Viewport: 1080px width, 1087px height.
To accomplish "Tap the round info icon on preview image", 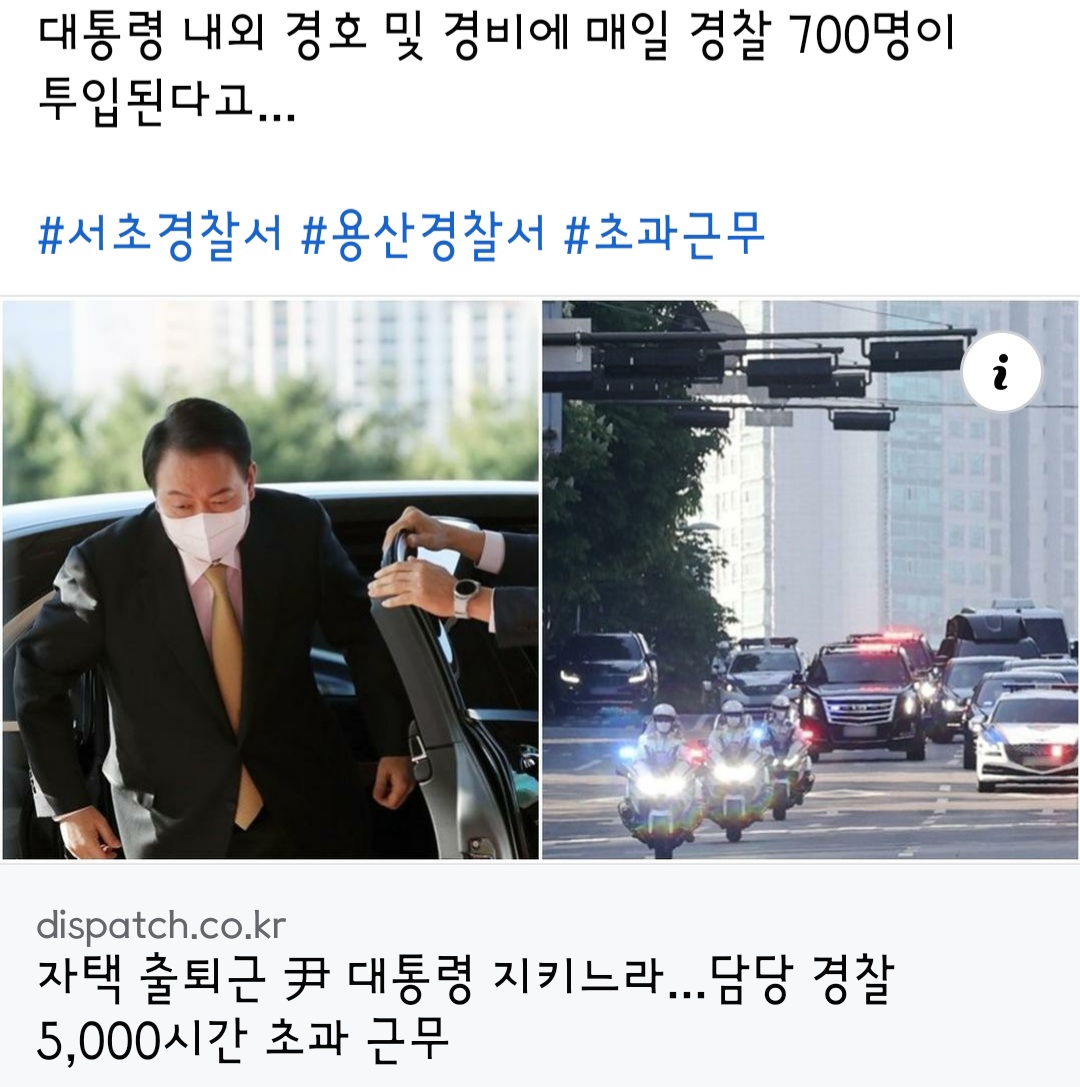I will tap(1001, 372).
